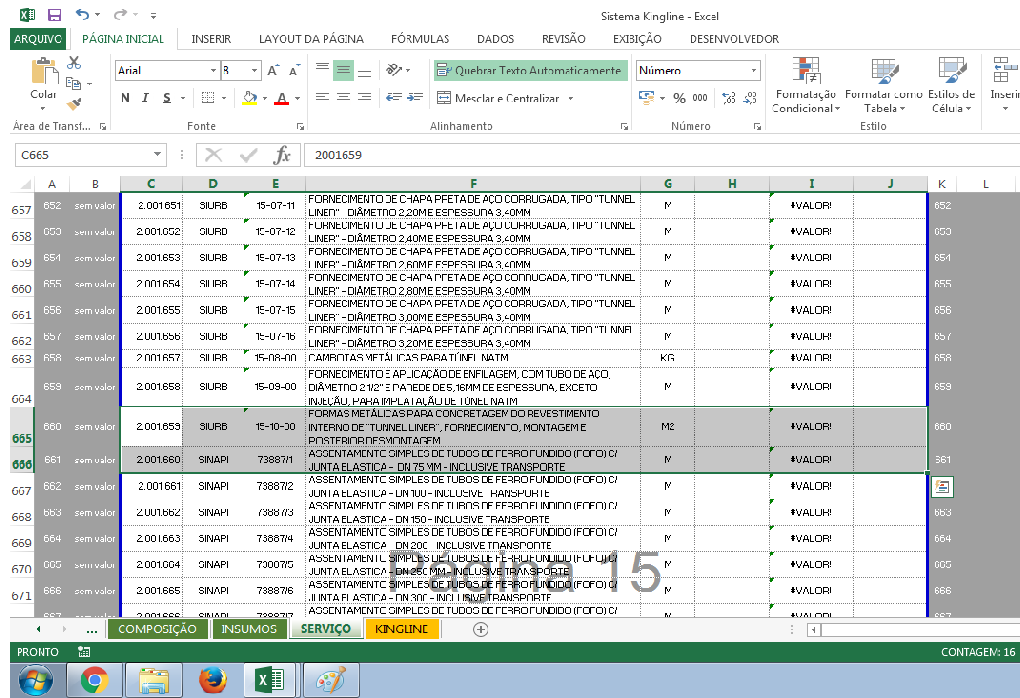The image size is (1020, 698).
Task: Apply red font color A
Action: (282, 98)
